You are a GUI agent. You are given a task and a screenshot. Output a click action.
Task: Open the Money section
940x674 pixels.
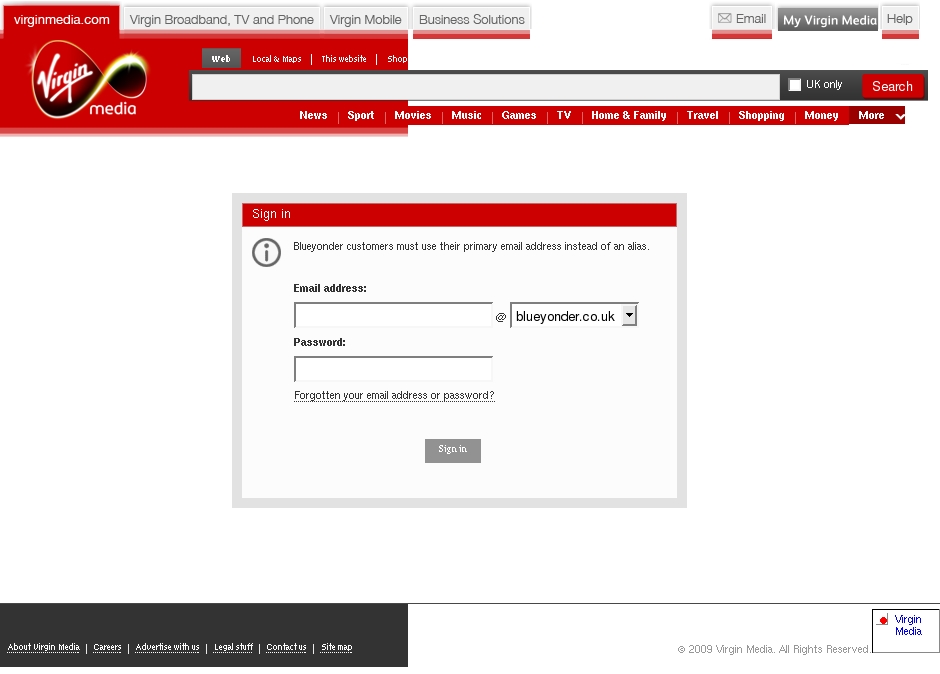[x=821, y=115]
